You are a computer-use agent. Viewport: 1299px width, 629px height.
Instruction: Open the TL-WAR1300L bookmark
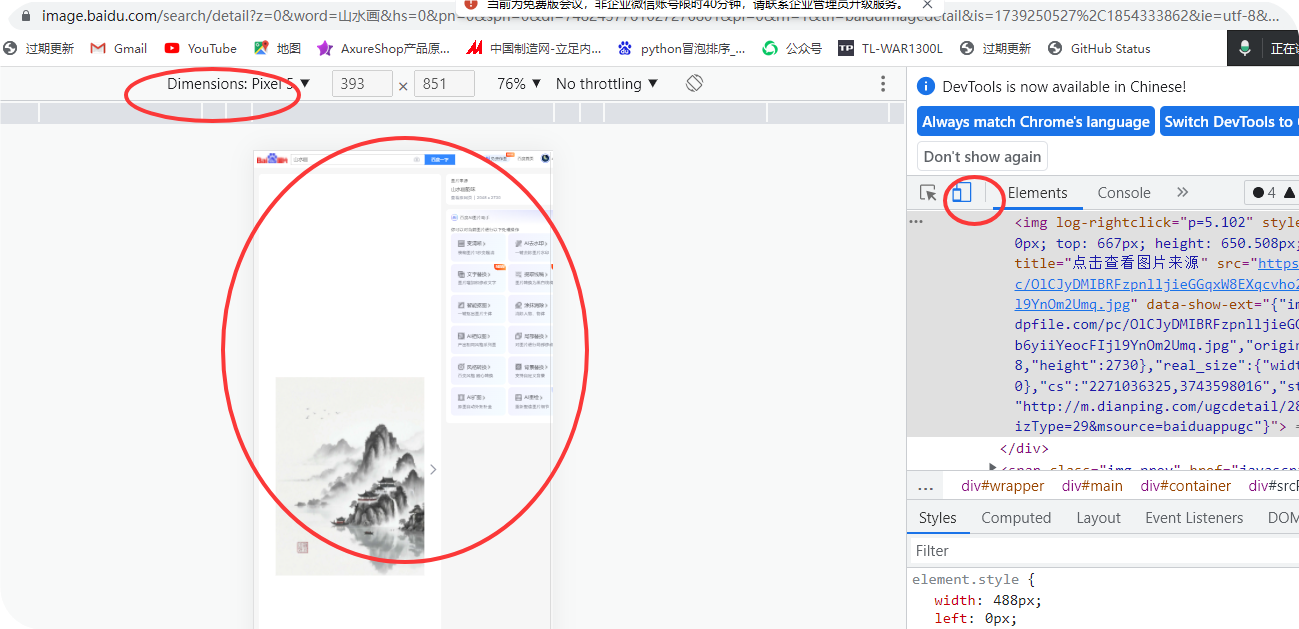890,48
